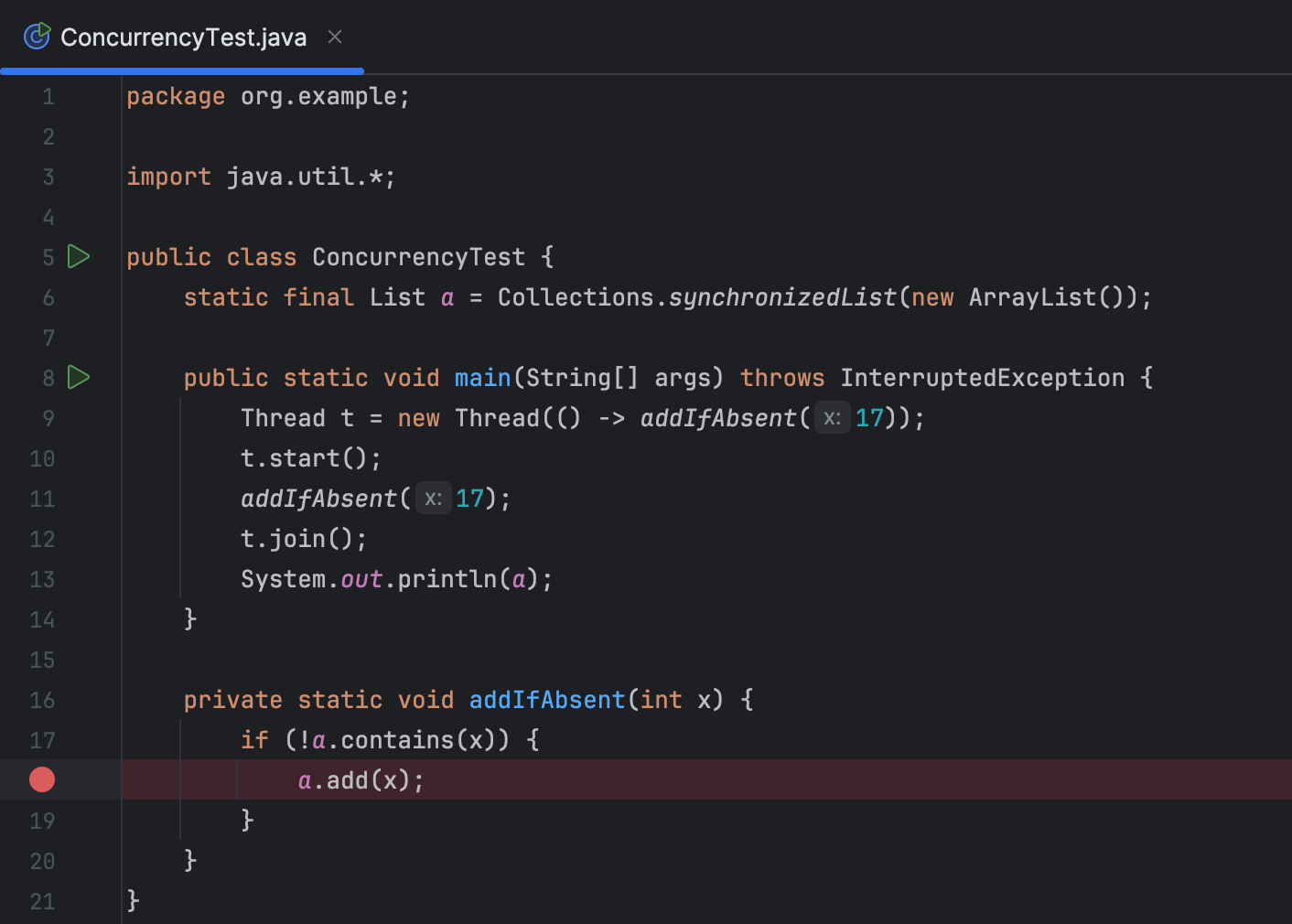Image resolution: width=1292 pixels, height=924 pixels.
Task: Click the red breakpoint on line 18
Action: [41, 779]
